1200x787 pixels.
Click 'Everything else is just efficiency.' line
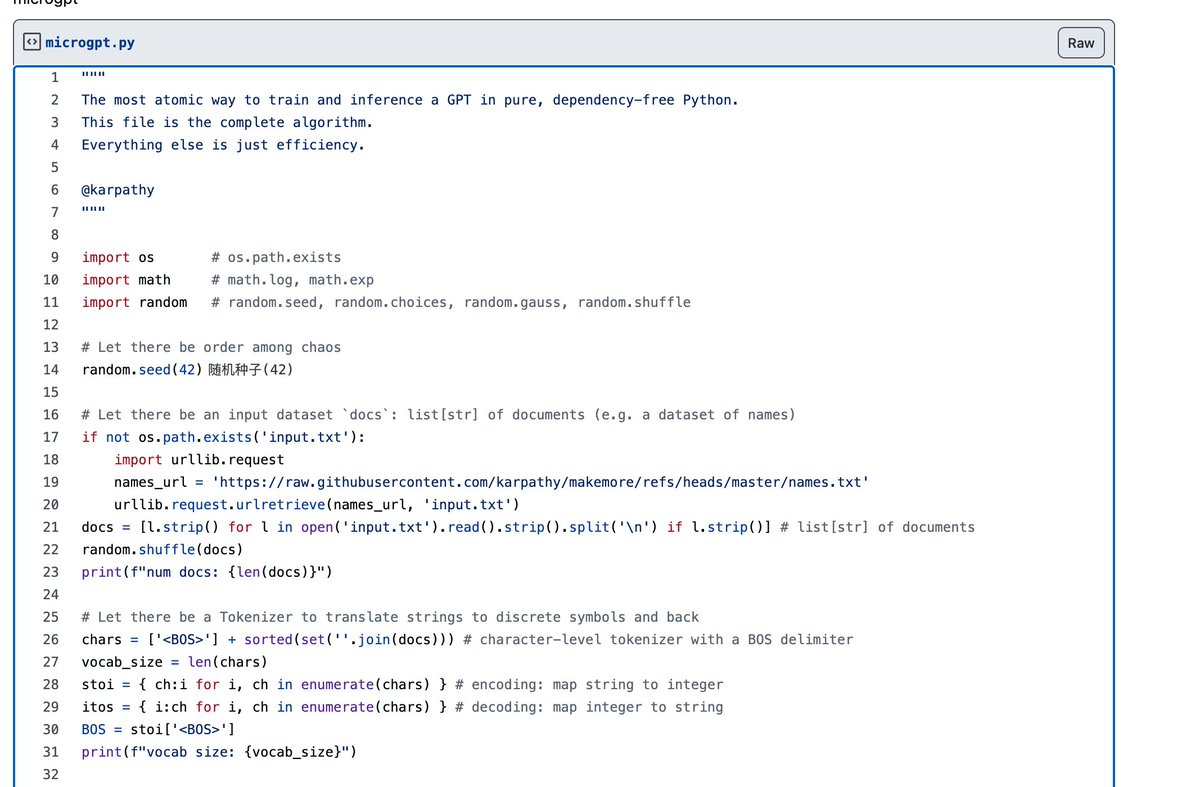(223, 145)
